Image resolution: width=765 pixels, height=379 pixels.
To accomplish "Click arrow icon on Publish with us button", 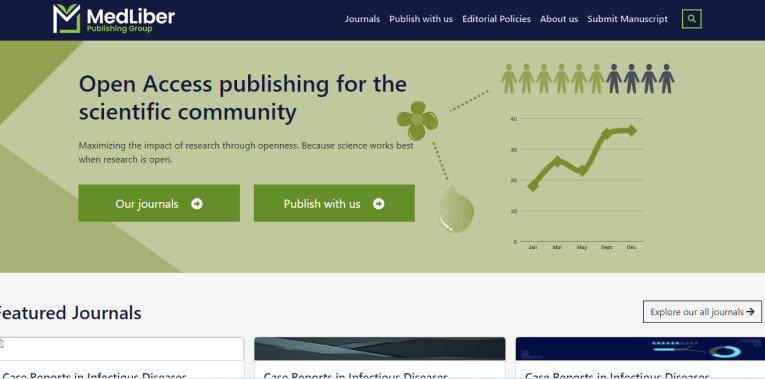I will pos(379,203).
